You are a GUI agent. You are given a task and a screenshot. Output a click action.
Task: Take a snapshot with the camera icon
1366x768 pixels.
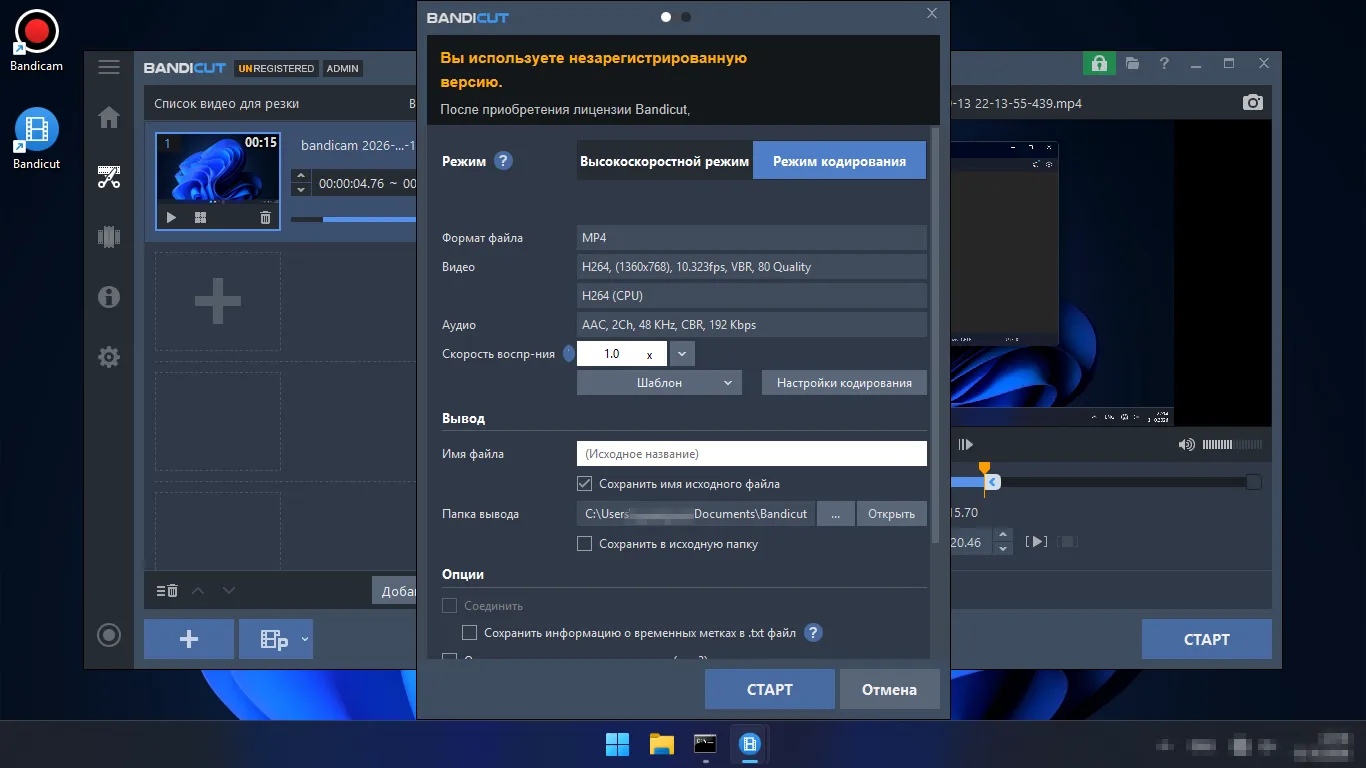(1253, 103)
